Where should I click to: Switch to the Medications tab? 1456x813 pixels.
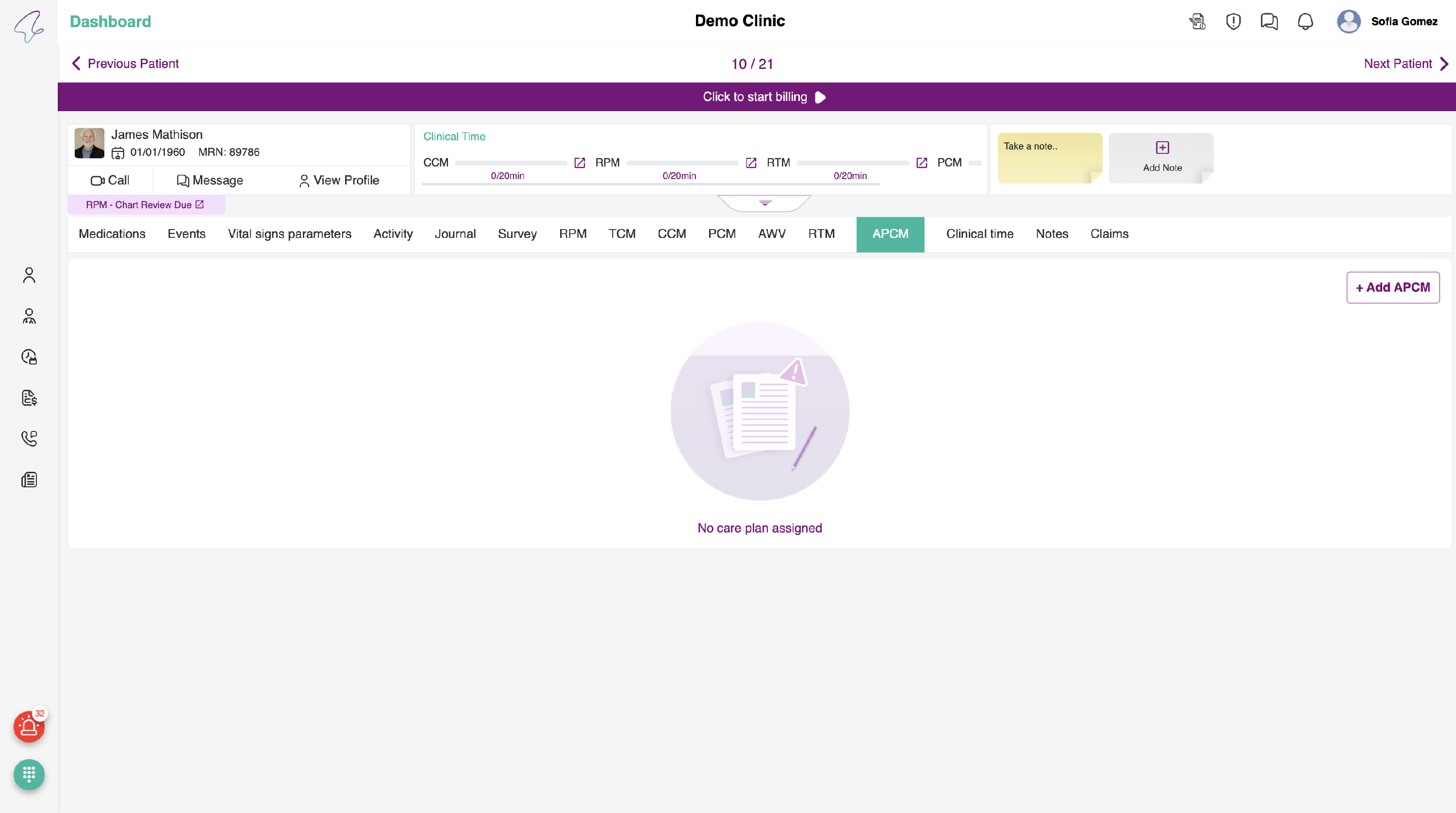point(112,234)
